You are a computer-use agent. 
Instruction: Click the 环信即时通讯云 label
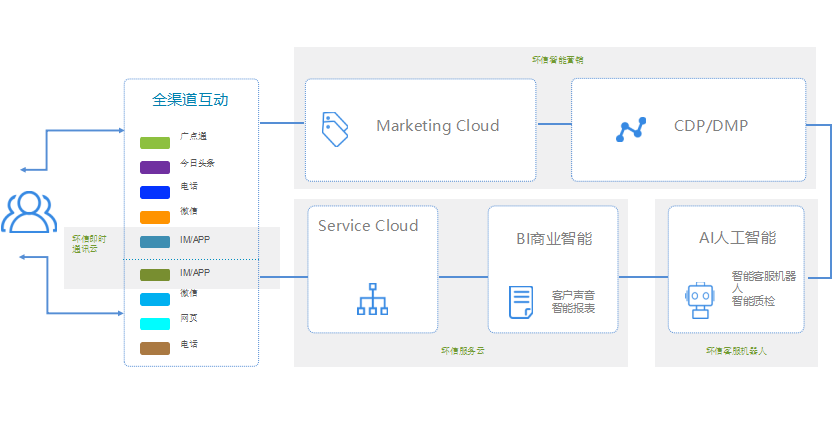pos(90,244)
